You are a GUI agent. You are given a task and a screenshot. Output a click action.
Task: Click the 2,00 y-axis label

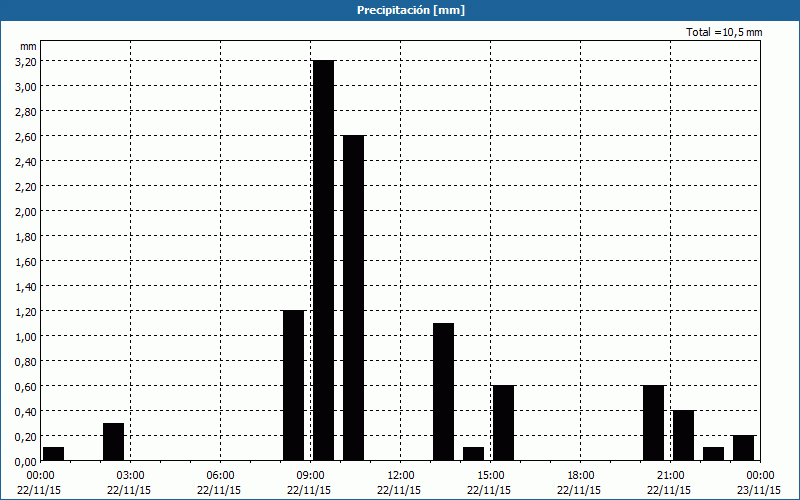(x=26, y=212)
